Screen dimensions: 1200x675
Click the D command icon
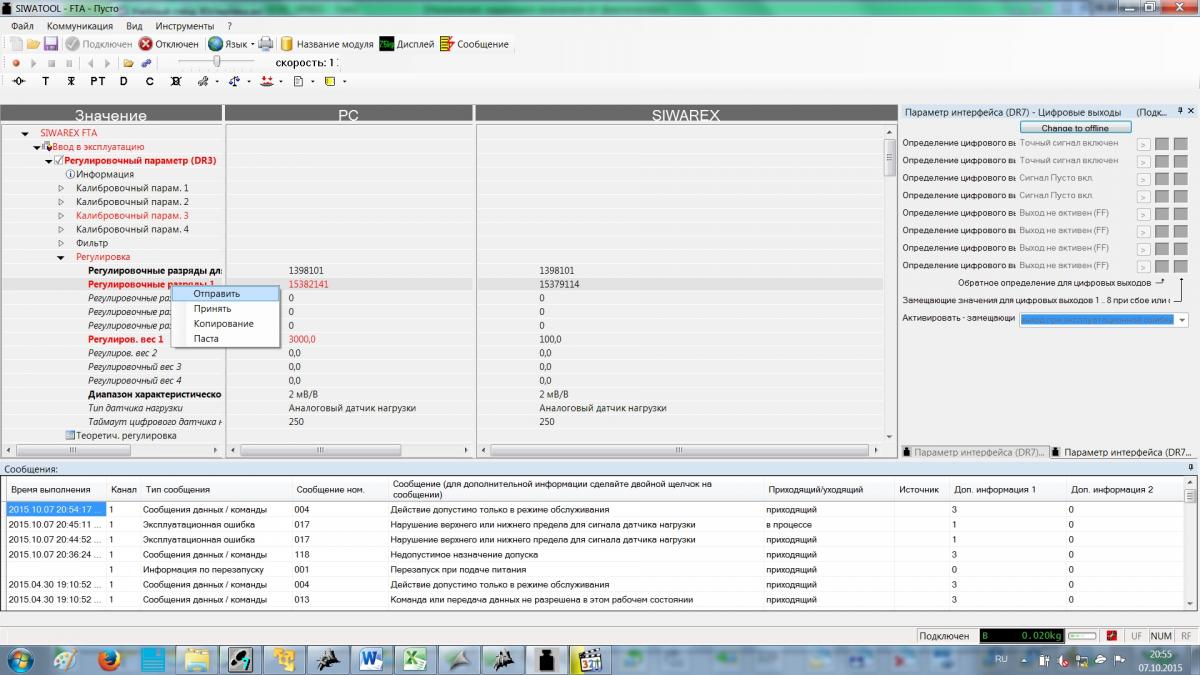124,81
